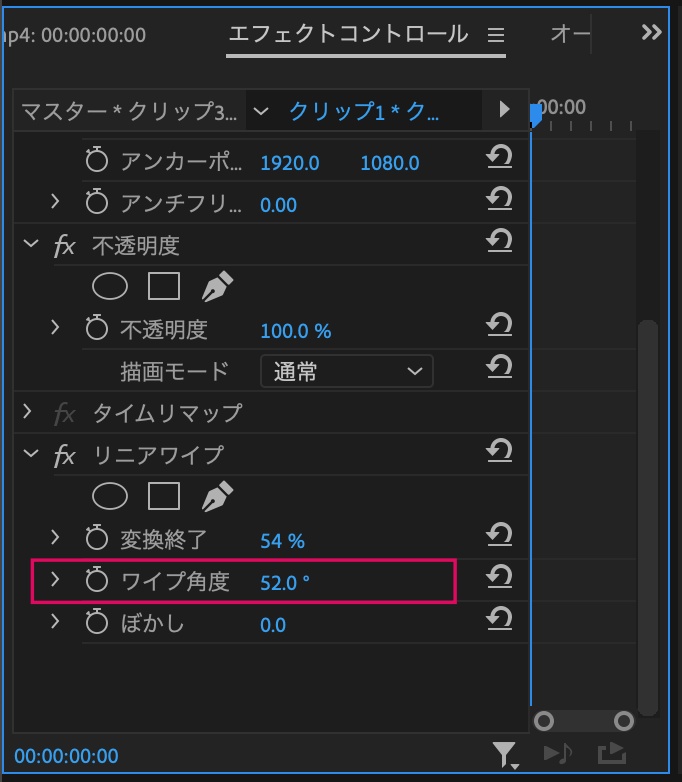Reset the アンカーポイント parameter

point(499,157)
